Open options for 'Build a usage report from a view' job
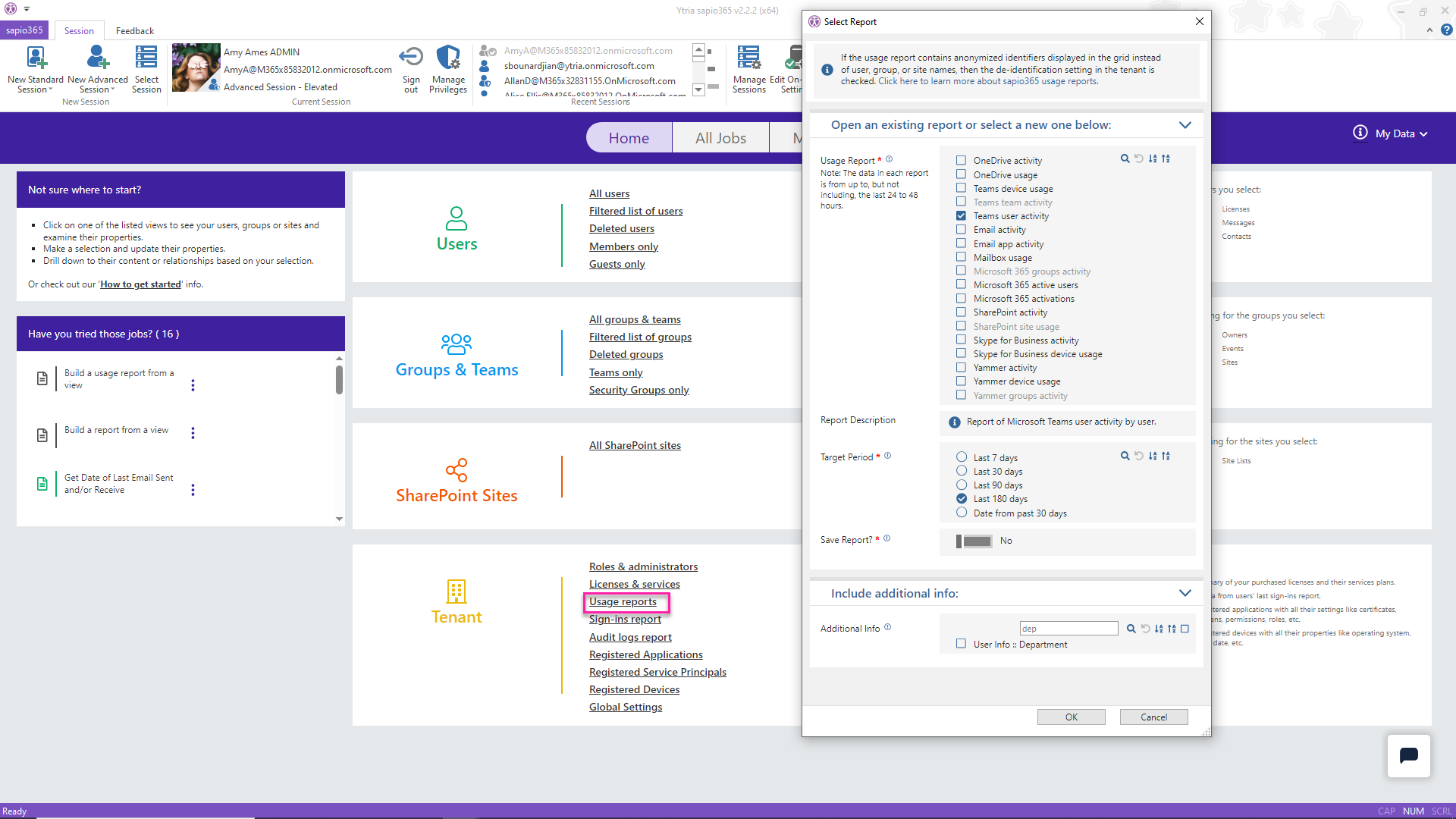 point(193,385)
